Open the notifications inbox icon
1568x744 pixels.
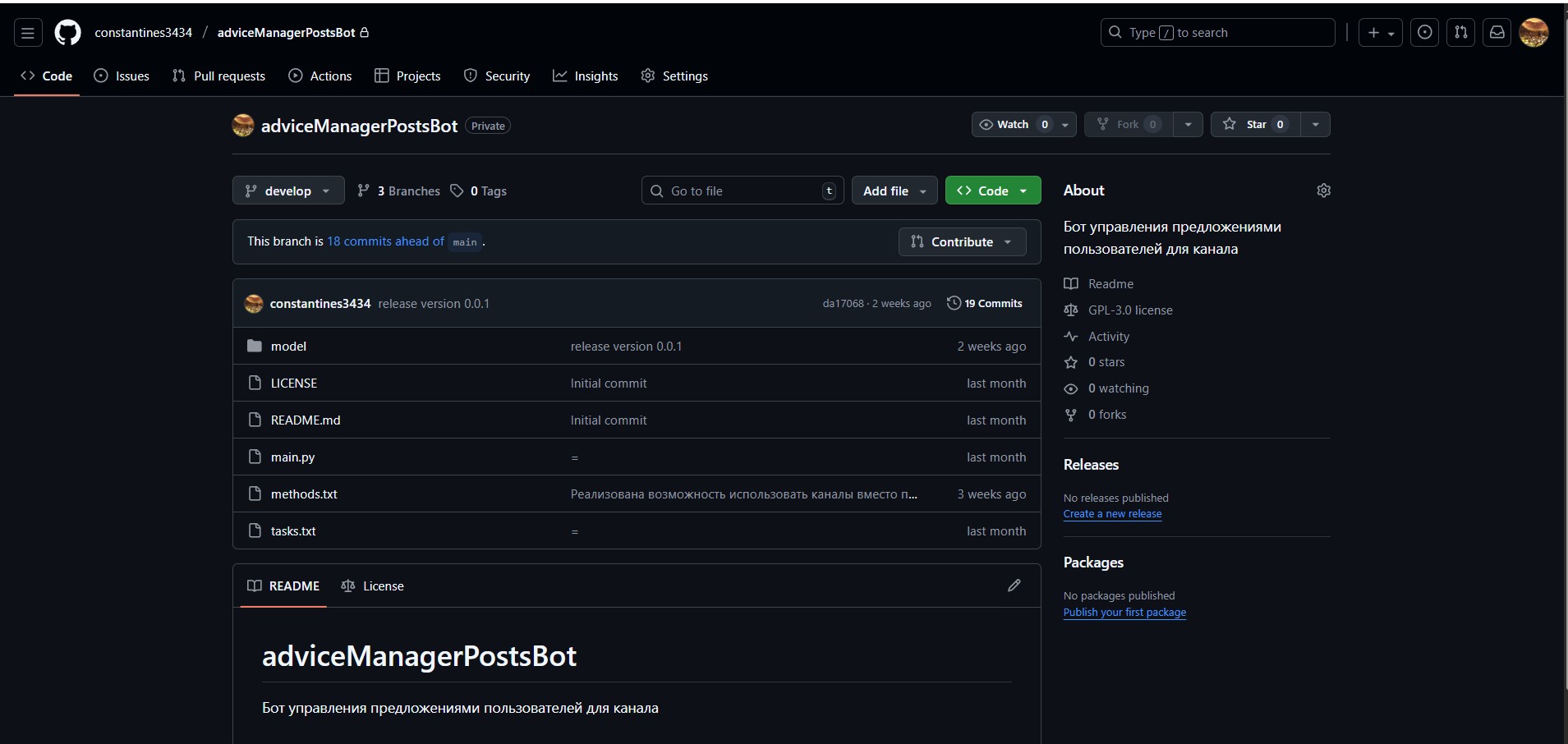point(1497,33)
